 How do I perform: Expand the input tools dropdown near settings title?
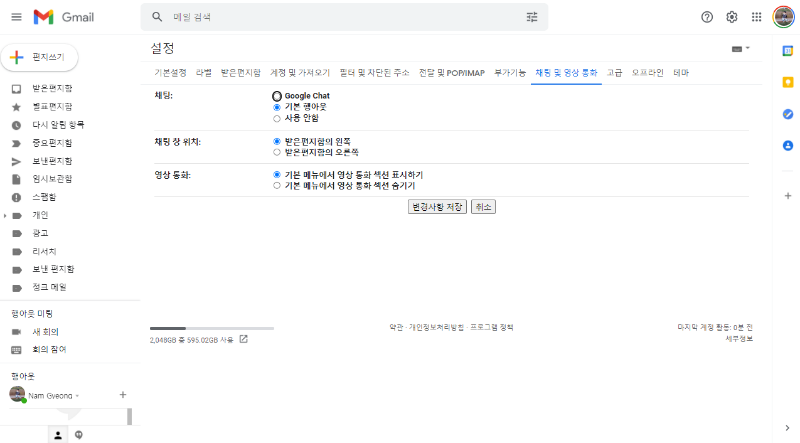pos(741,48)
